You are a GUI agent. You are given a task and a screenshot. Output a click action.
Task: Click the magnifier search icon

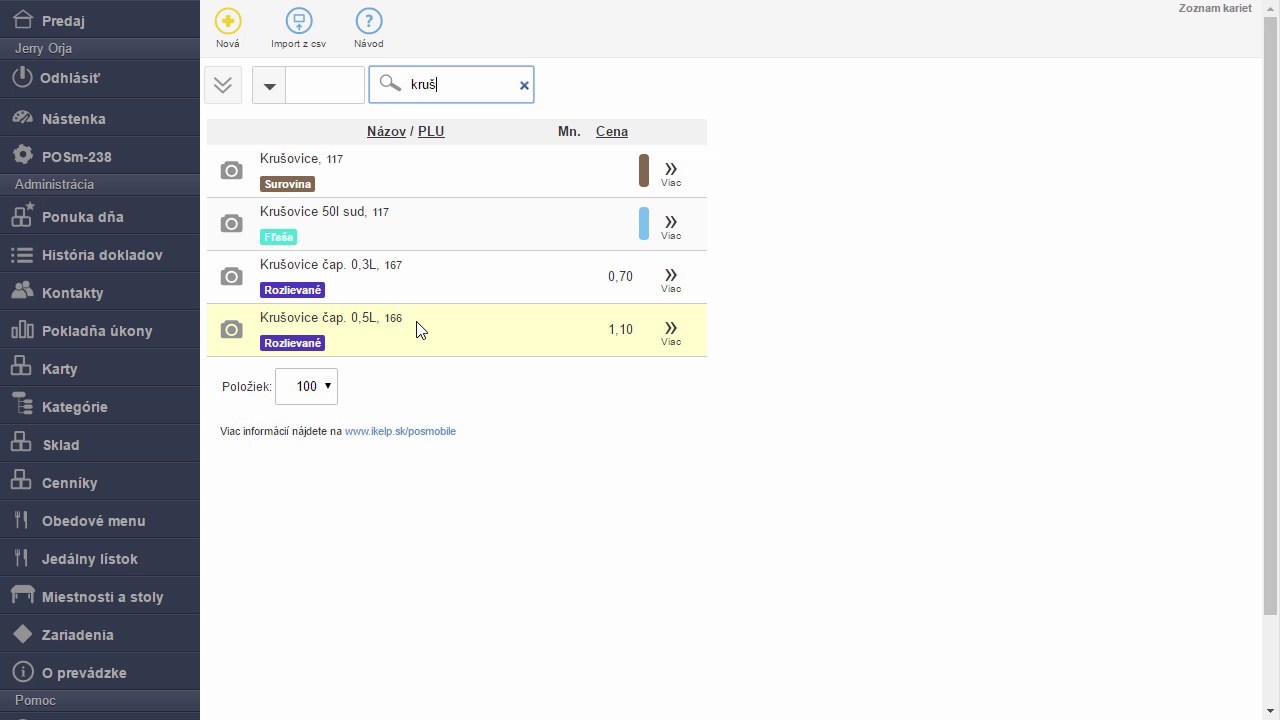pos(390,84)
